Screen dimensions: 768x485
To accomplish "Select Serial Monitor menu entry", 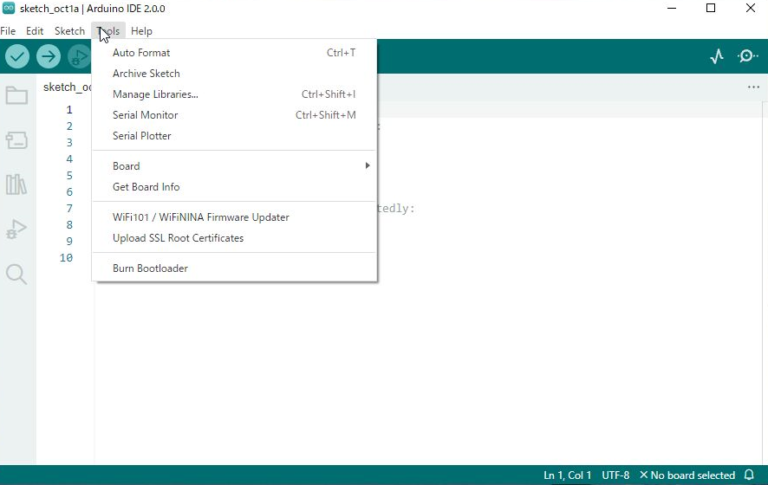I will (234, 115).
